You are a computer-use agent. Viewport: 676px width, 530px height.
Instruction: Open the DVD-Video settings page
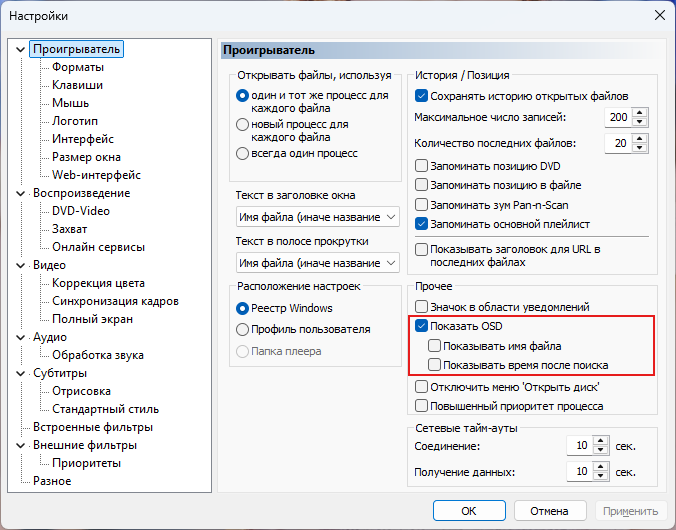coord(81,211)
